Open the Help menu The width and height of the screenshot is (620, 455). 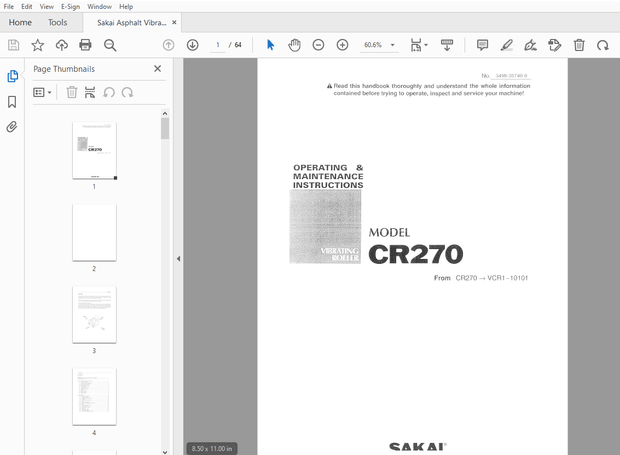tap(126, 7)
